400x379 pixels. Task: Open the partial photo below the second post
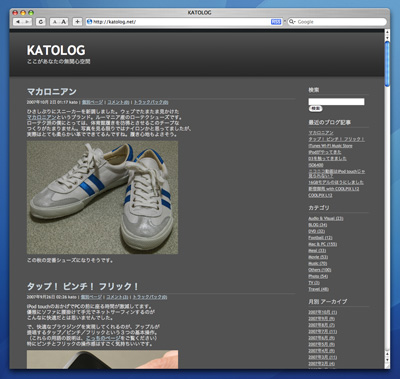(x=102, y=359)
